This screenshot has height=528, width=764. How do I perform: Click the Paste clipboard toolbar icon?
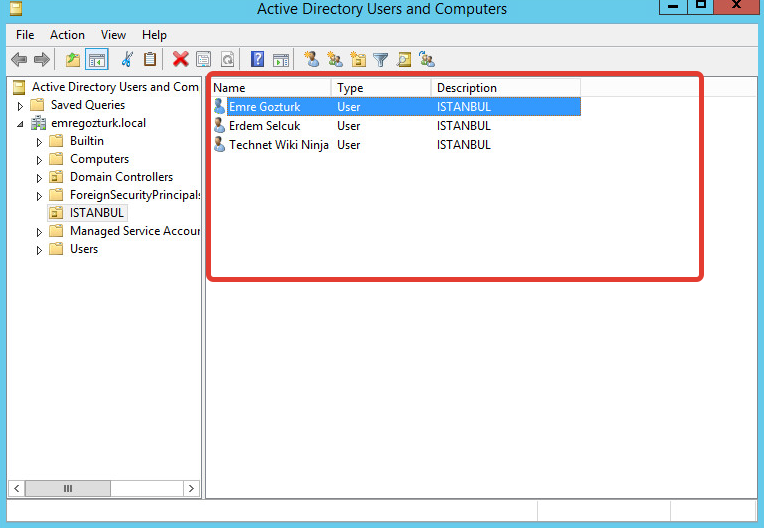coord(150,60)
